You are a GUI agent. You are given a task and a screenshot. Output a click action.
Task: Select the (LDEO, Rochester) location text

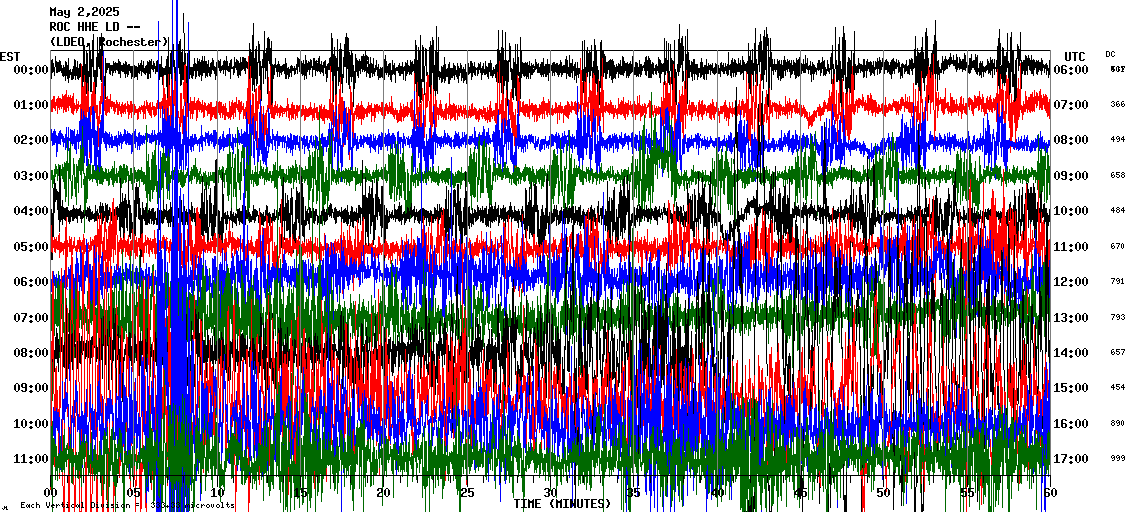pos(109,42)
